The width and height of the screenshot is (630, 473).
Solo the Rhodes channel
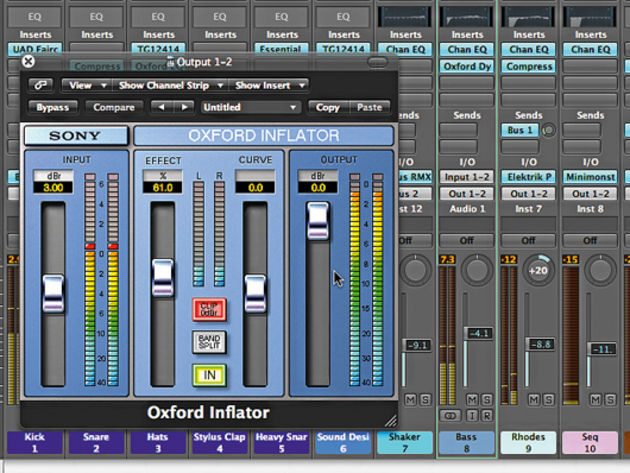[x=549, y=399]
